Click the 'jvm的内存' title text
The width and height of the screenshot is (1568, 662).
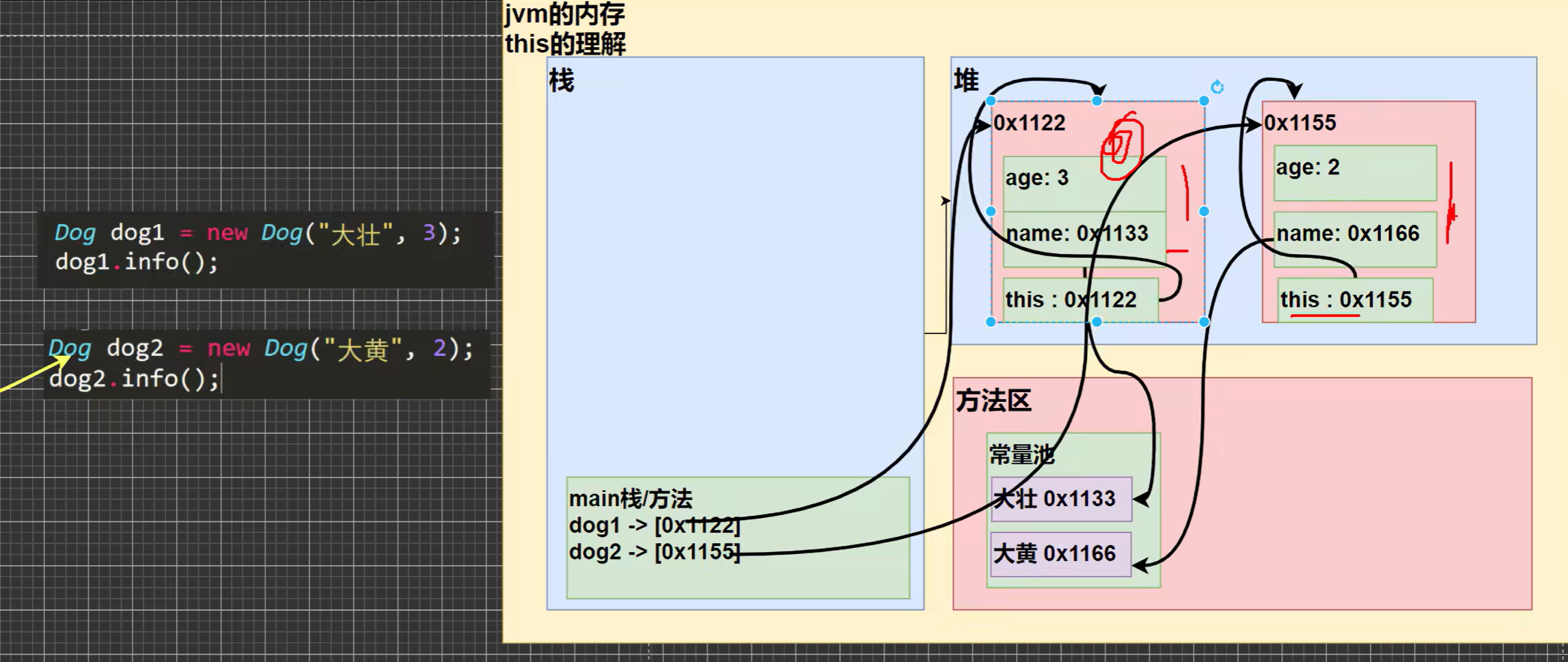[565, 14]
